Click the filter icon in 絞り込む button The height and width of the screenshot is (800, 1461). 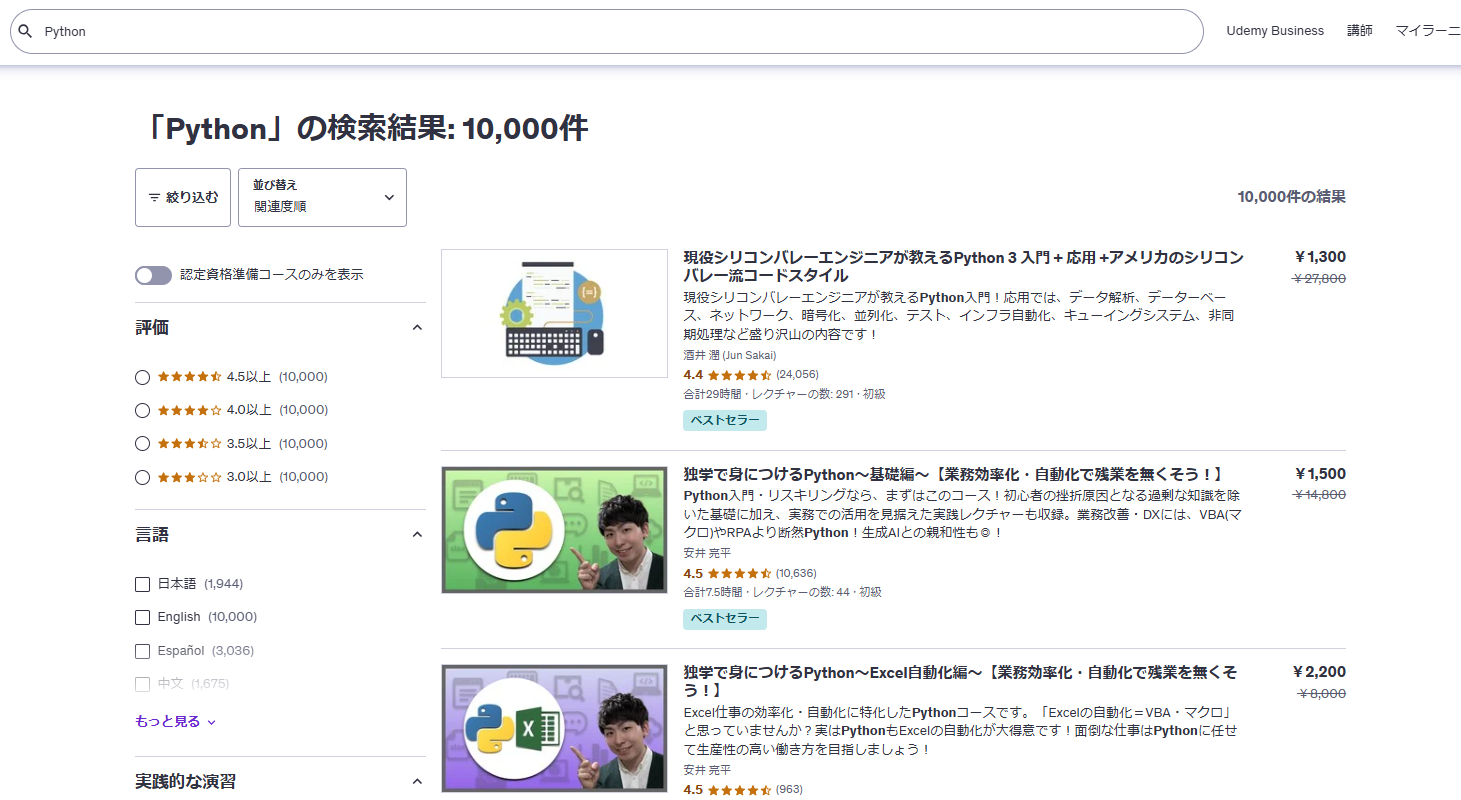pos(154,198)
